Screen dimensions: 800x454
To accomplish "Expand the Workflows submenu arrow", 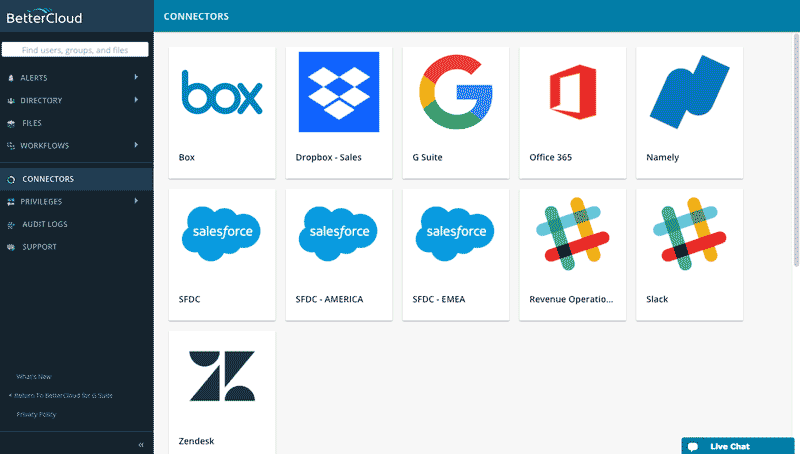I will pyautogui.click(x=136, y=145).
